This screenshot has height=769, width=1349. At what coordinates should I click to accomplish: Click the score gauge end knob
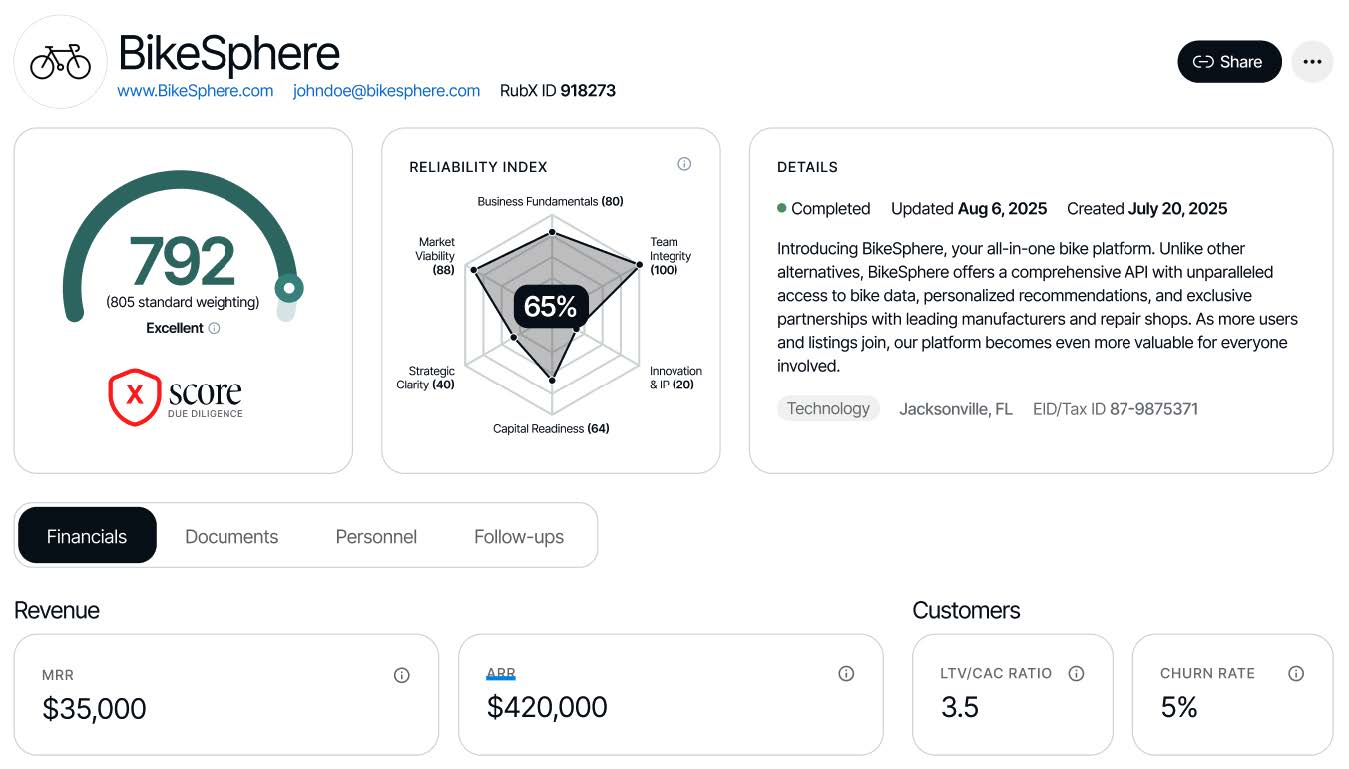(289, 289)
